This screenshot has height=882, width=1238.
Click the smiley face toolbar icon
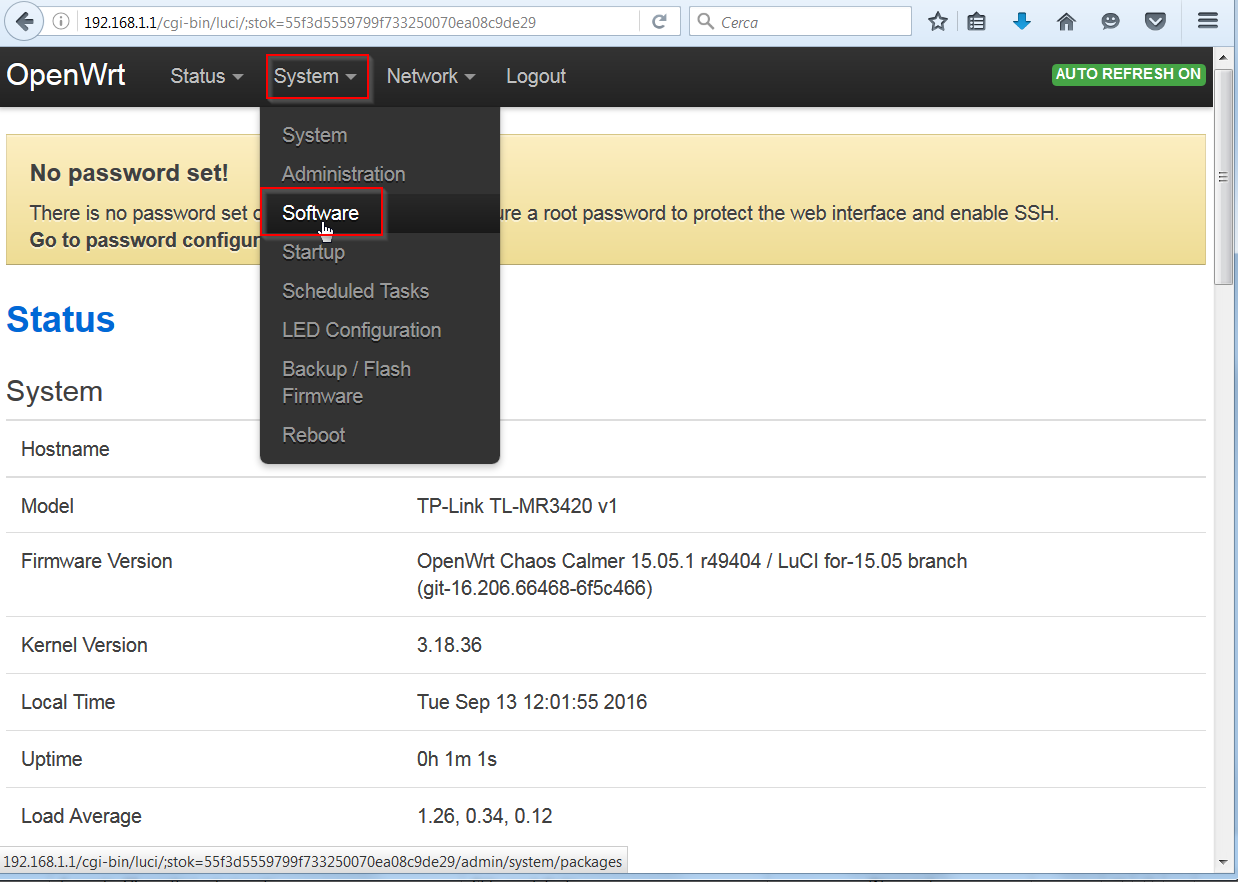coord(1110,21)
